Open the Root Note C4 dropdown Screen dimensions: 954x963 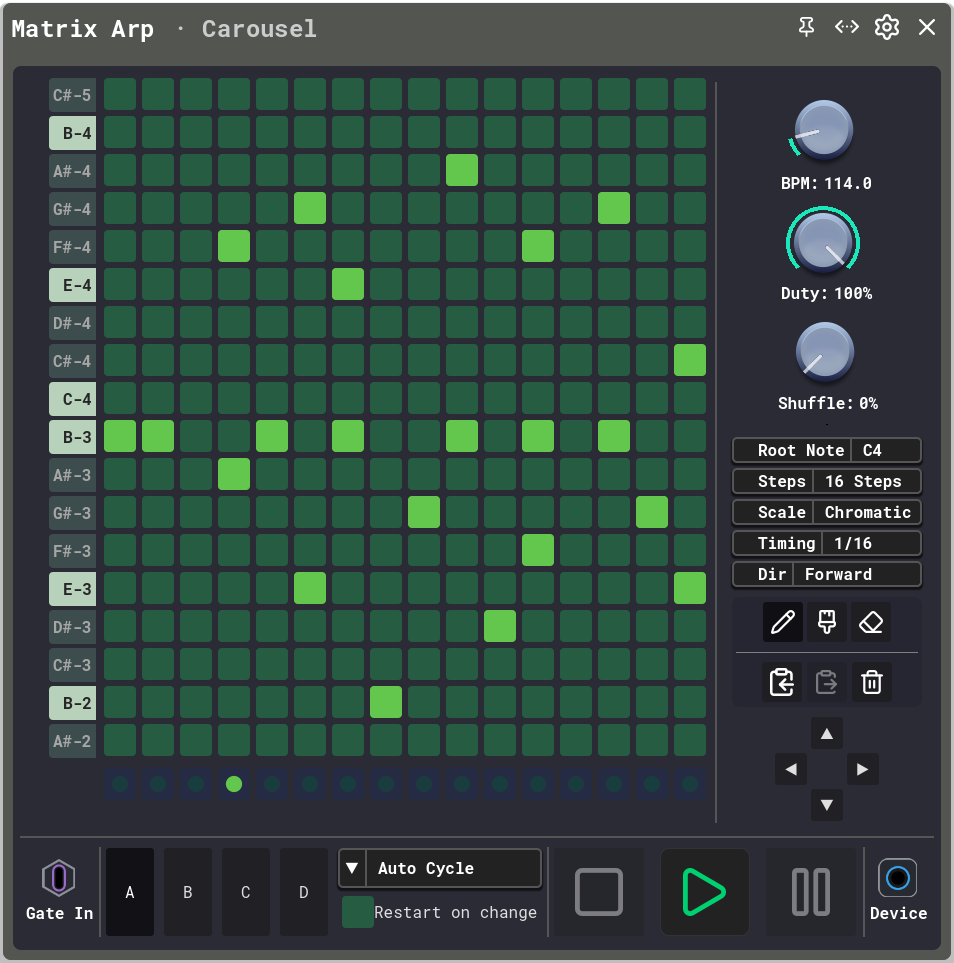pyautogui.click(x=827, y=450)
